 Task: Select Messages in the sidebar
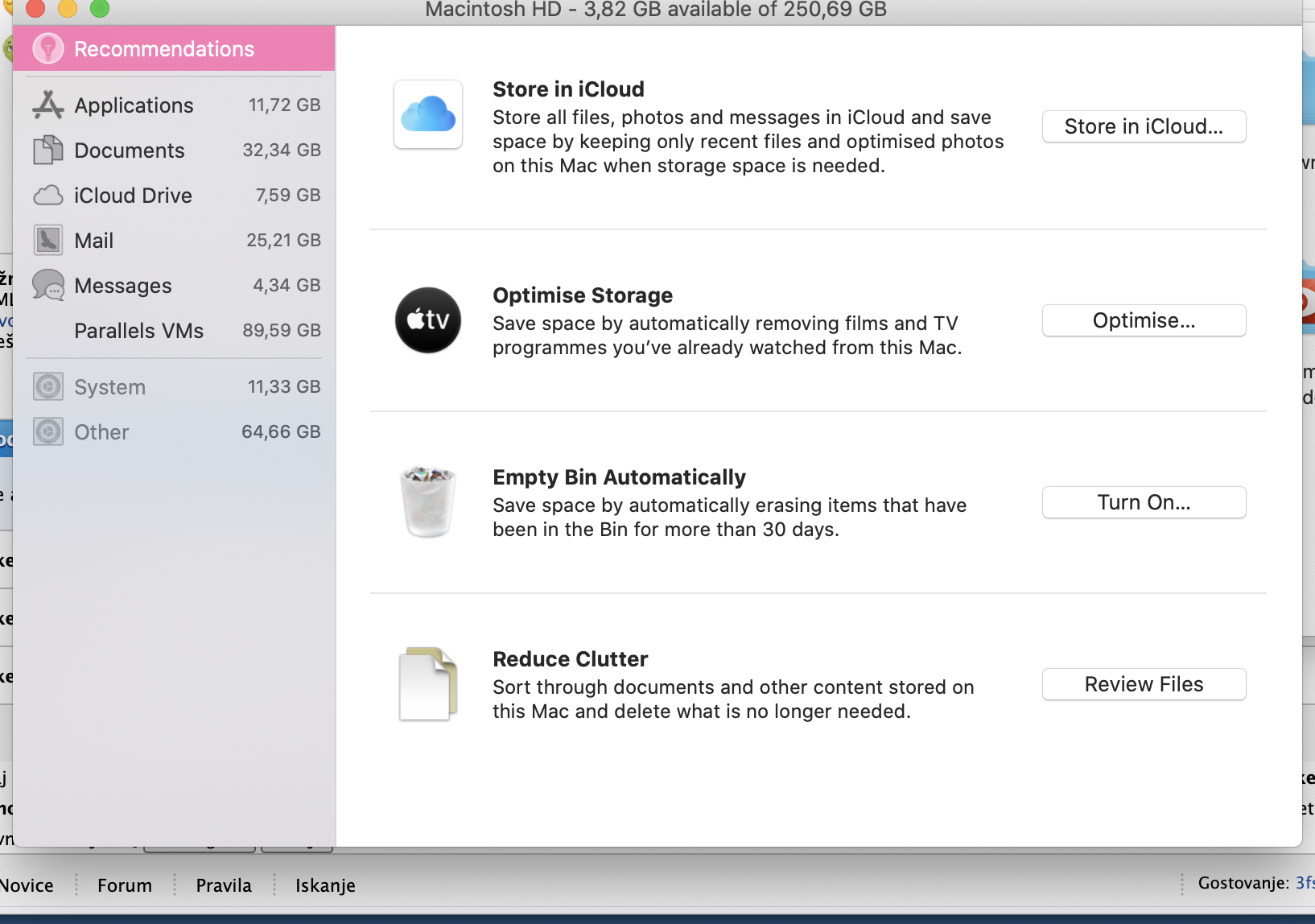tap(174, 286)
